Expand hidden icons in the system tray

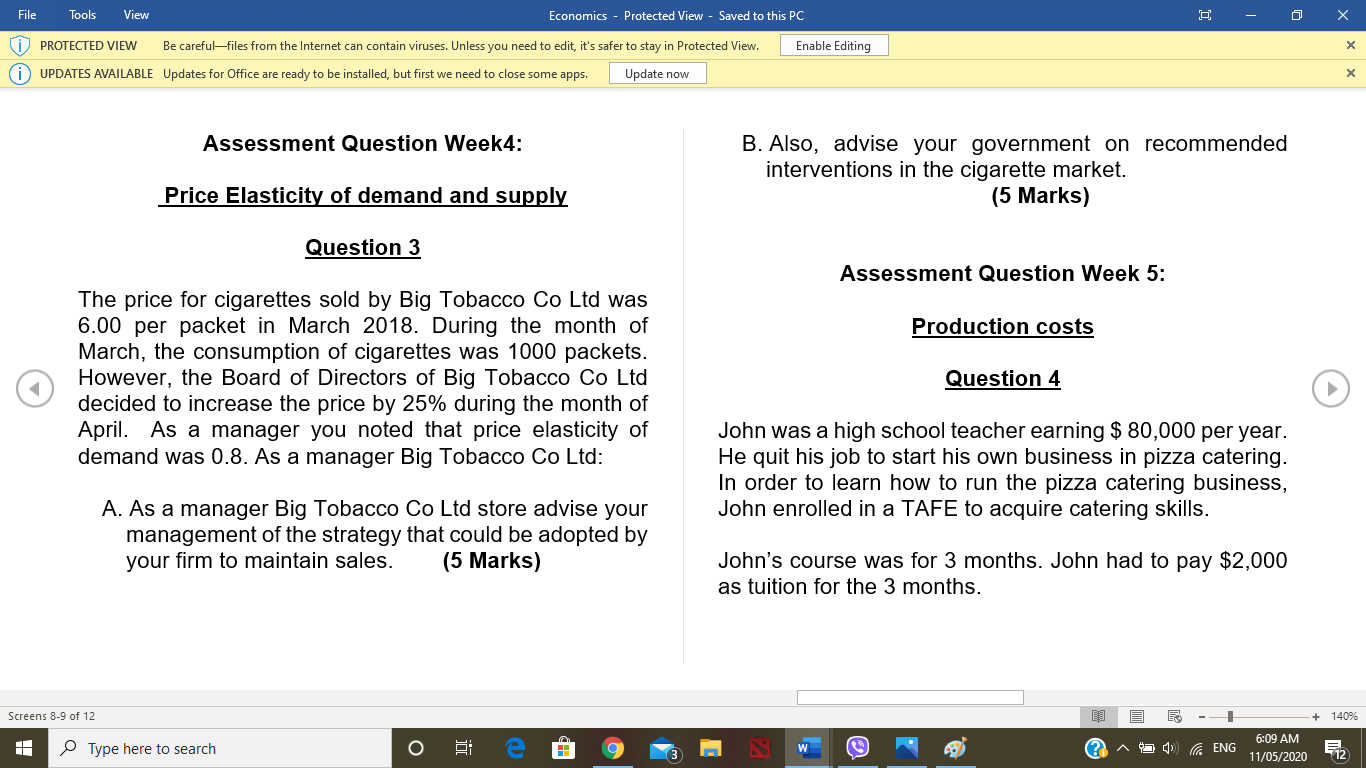(1121, 748)
